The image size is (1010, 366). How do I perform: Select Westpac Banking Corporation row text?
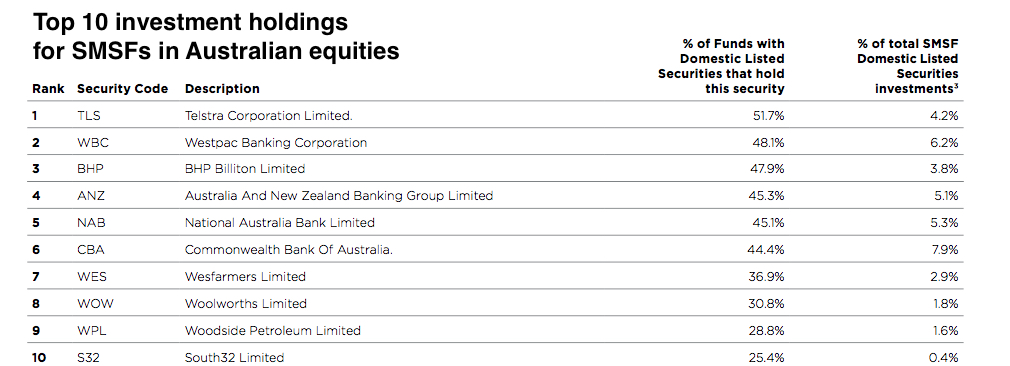pos(276,142)
